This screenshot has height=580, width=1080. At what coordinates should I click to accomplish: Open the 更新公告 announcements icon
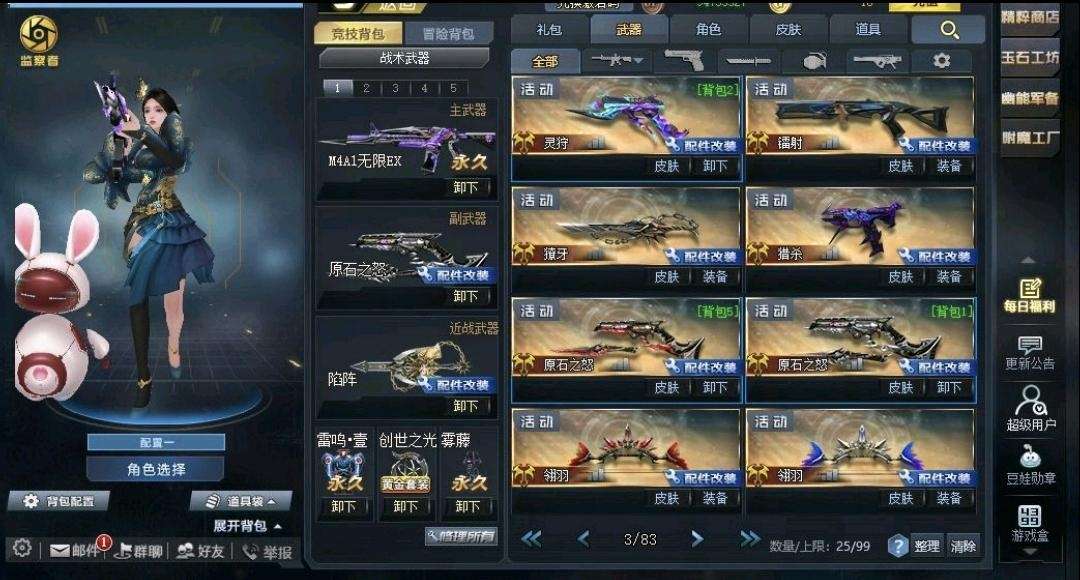[1029, 353]
